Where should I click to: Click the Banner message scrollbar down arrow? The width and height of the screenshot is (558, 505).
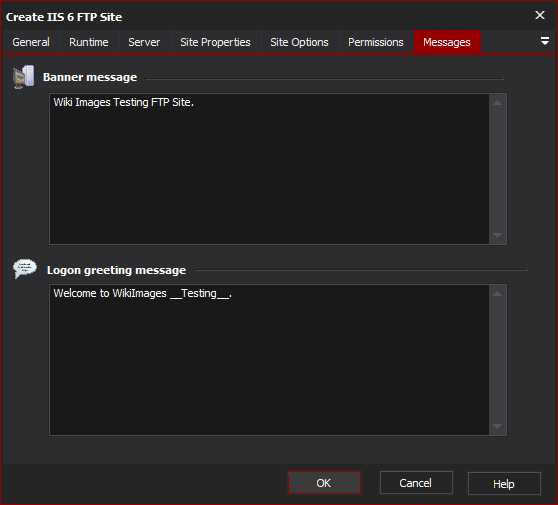coord(498,235)
